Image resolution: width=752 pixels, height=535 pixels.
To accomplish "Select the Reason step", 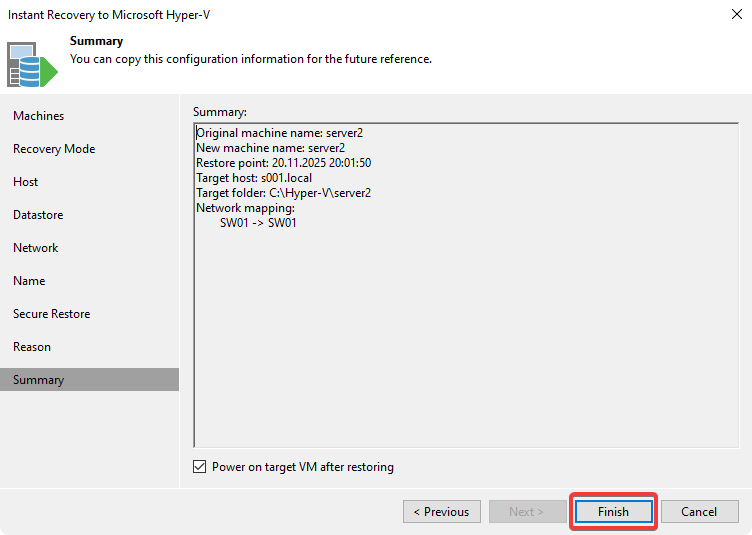I will tap(32, 347).
